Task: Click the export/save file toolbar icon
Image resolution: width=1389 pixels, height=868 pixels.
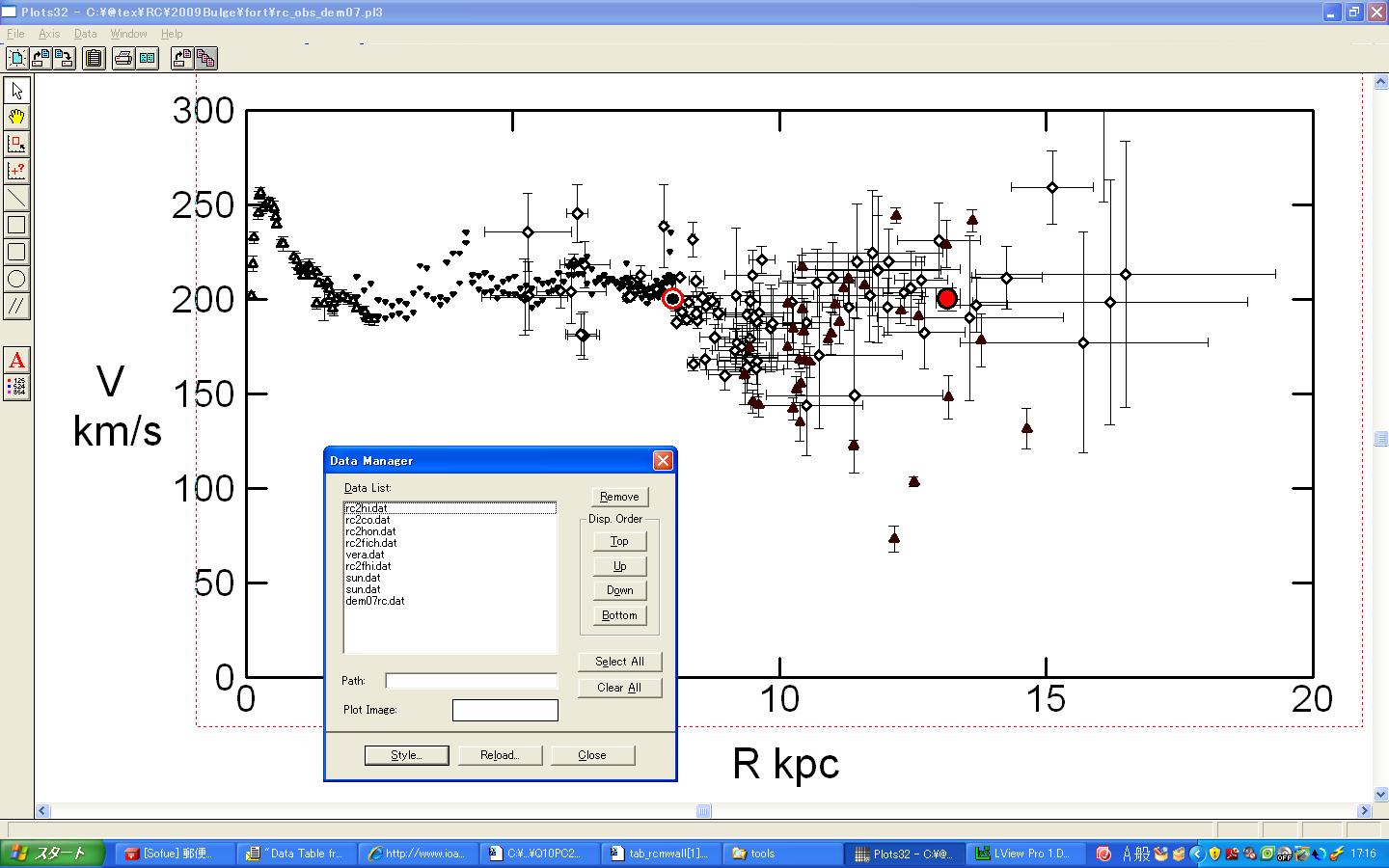Action: point(64,58)
